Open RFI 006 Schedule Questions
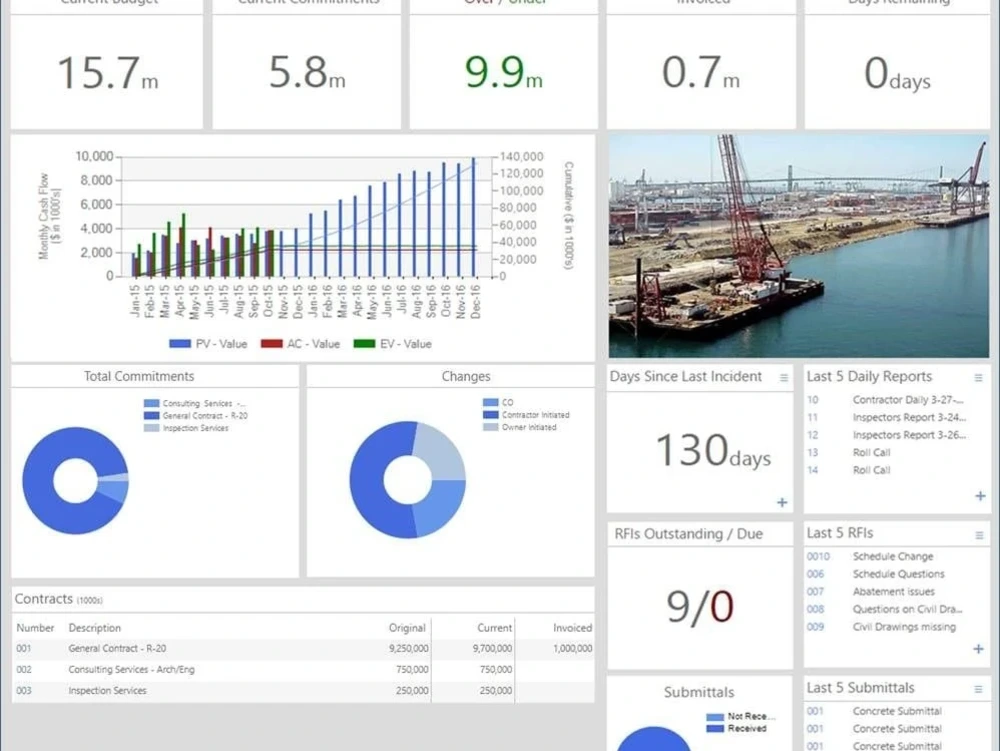Viewport: 1000px width, 751px height. pyautogui.click(x=876, y=574)
